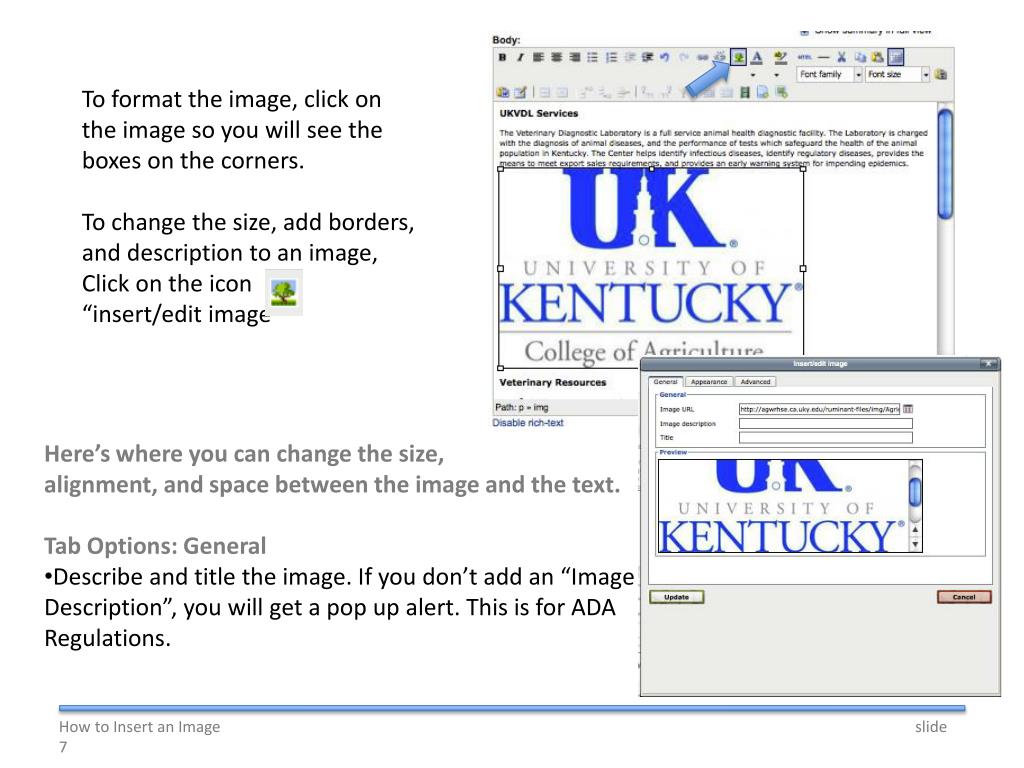Click the first icon in second toolbar row

(502, 92)
